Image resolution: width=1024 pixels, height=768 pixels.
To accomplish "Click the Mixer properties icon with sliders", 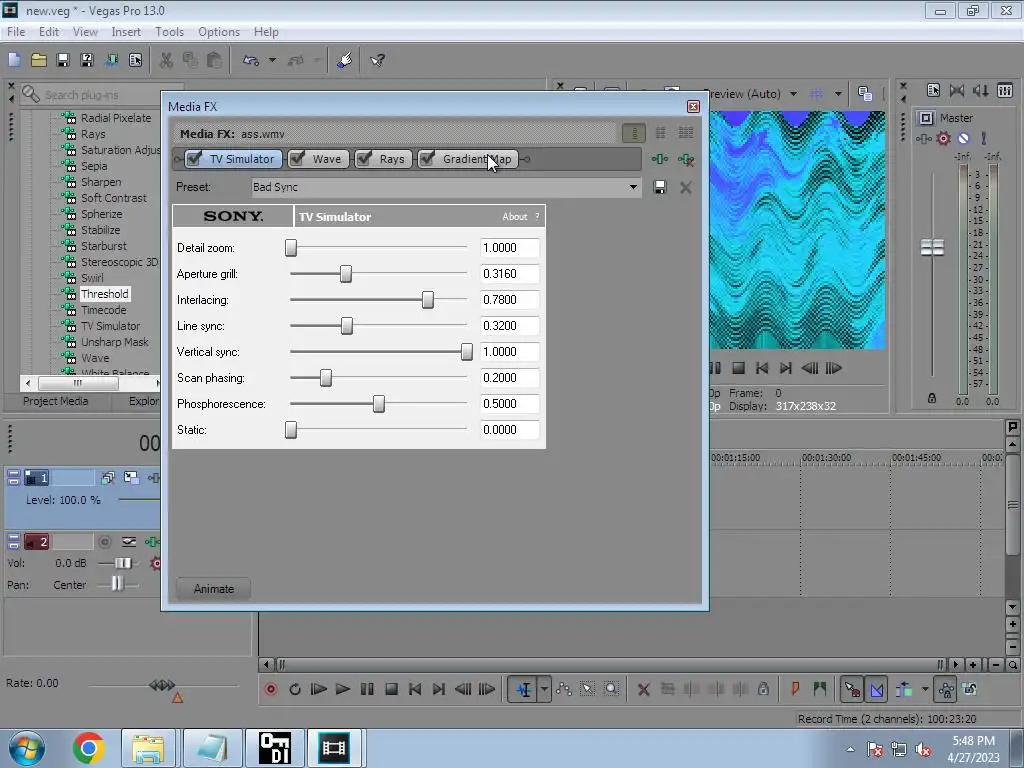I will 1004,90.
